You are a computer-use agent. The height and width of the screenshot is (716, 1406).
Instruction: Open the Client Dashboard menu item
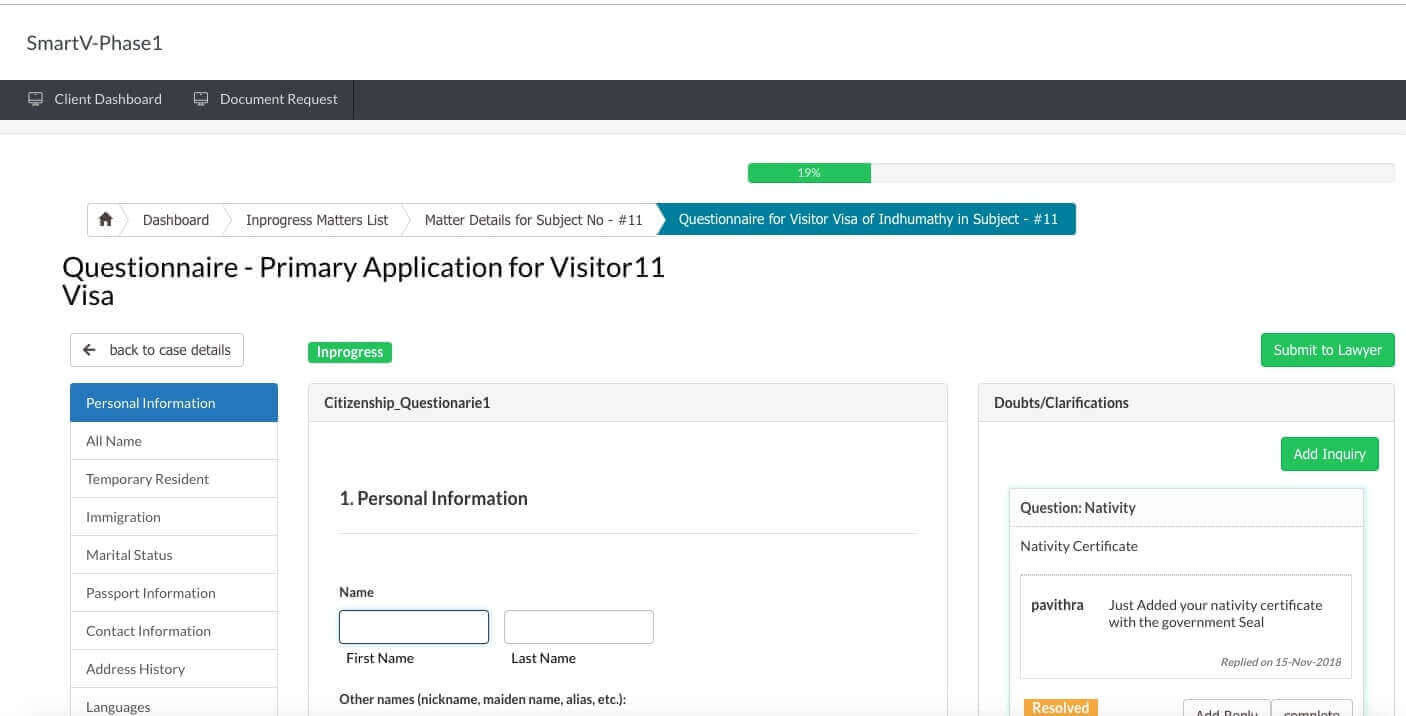(95, 99)
